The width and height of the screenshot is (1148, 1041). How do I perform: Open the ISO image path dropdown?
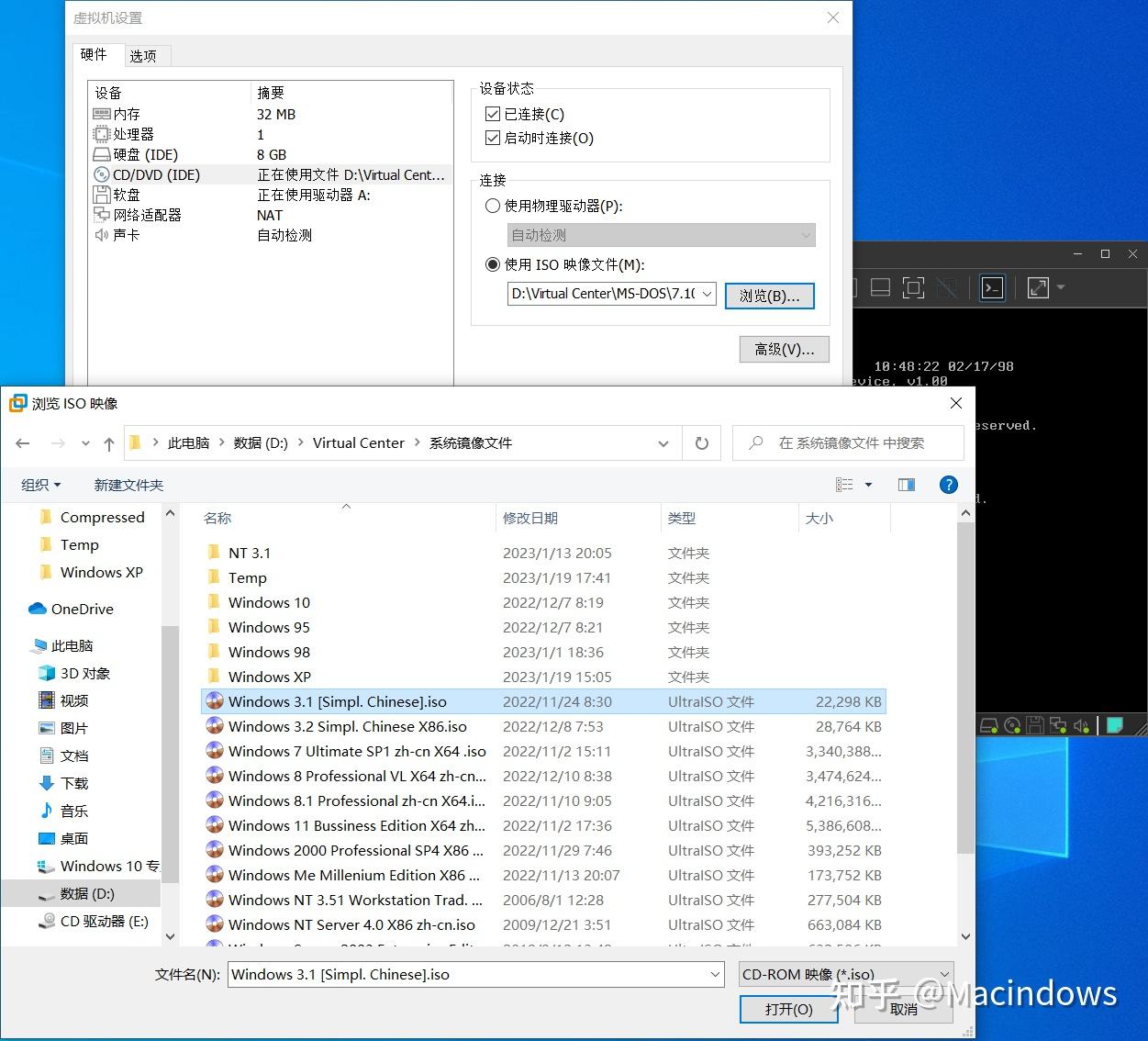click(x=707, y=294)
